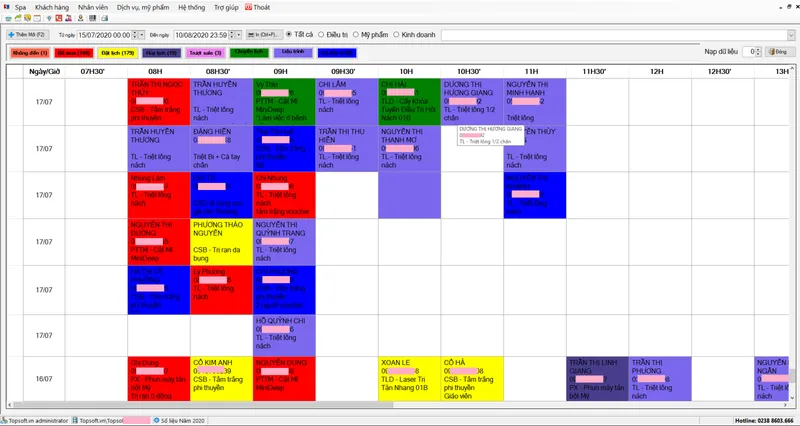Click the Số liệu Năm 2020 status icon
Image resolution: width=800 pixels, height=426 pixels.
(x=157, y=420)
